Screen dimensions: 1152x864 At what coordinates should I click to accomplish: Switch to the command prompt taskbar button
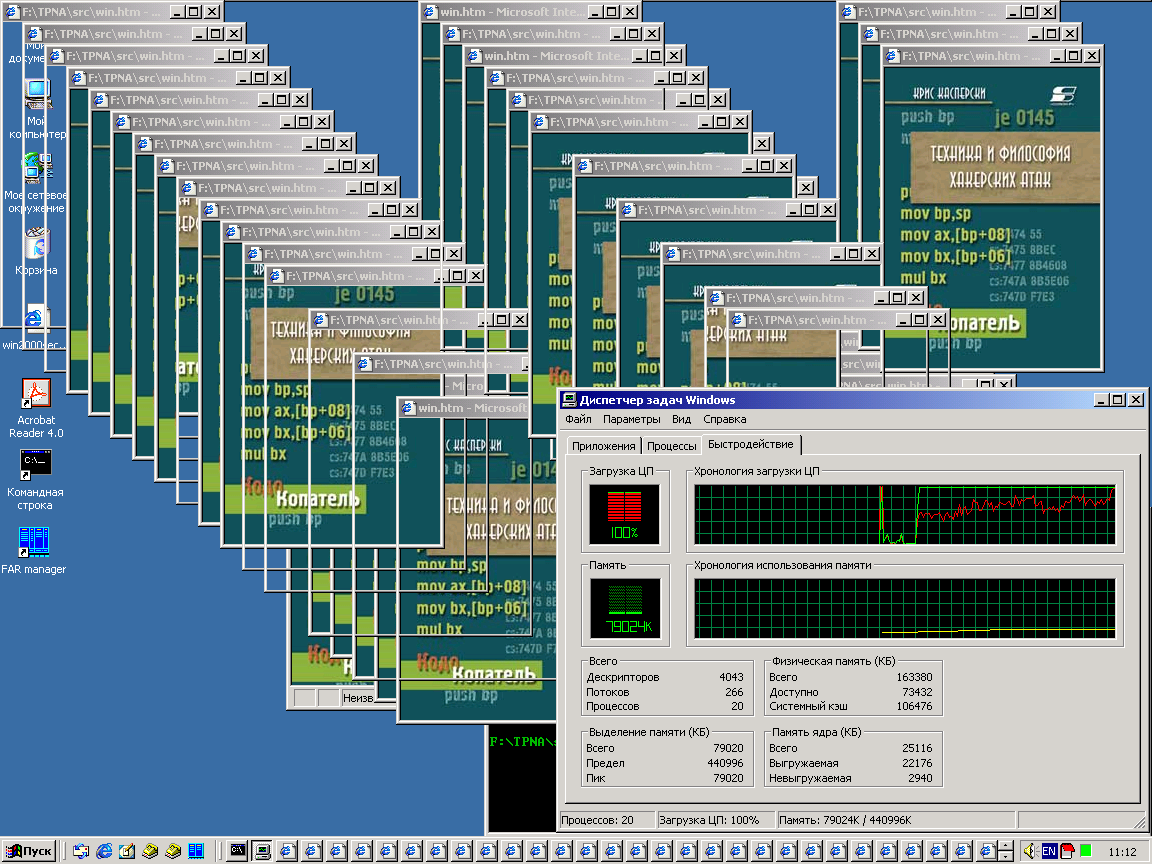coord(238,851)
